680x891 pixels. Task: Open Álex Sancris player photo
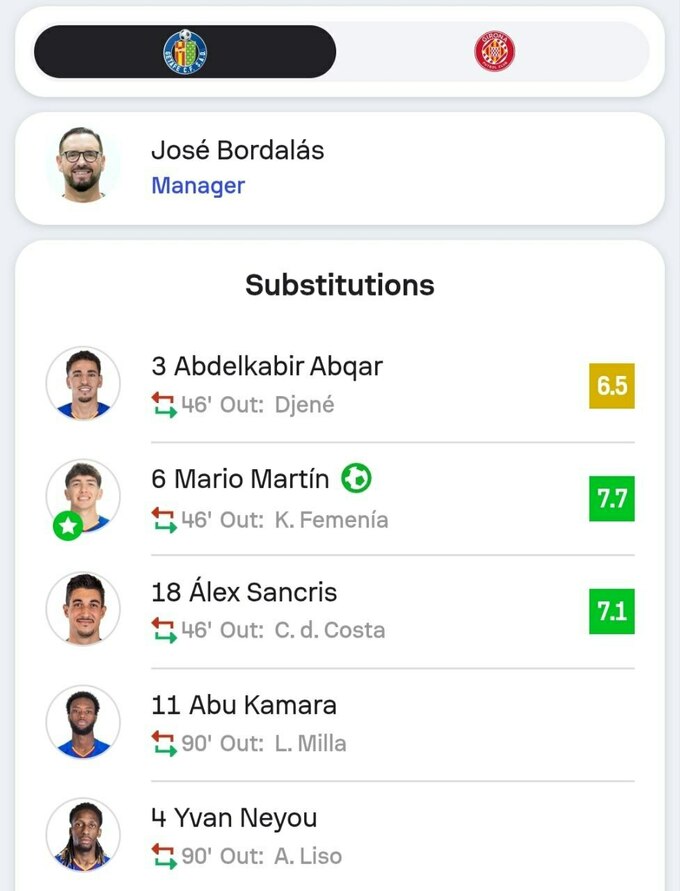[x=83, y=609]
